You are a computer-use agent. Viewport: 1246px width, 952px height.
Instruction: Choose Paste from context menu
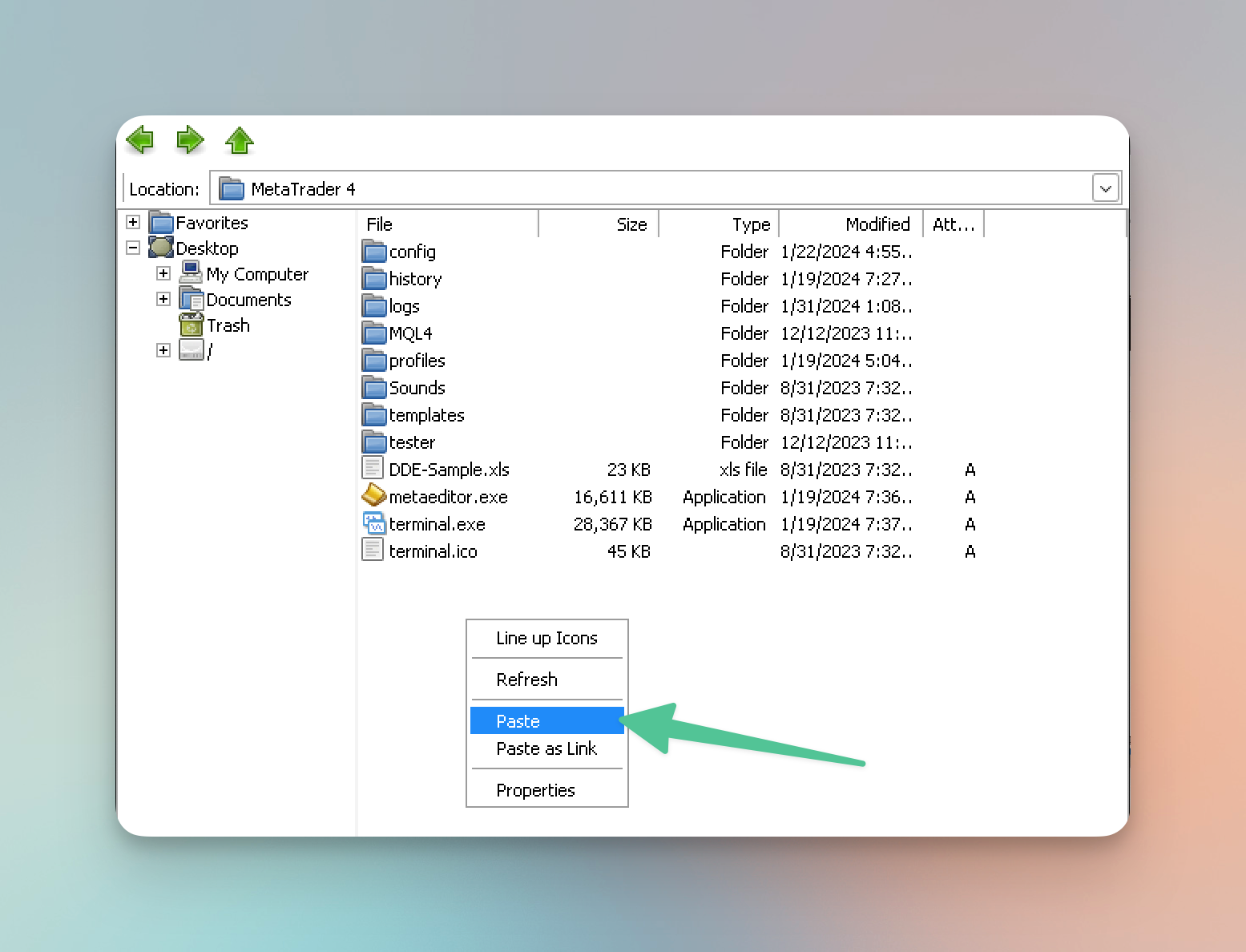(547, 720)
